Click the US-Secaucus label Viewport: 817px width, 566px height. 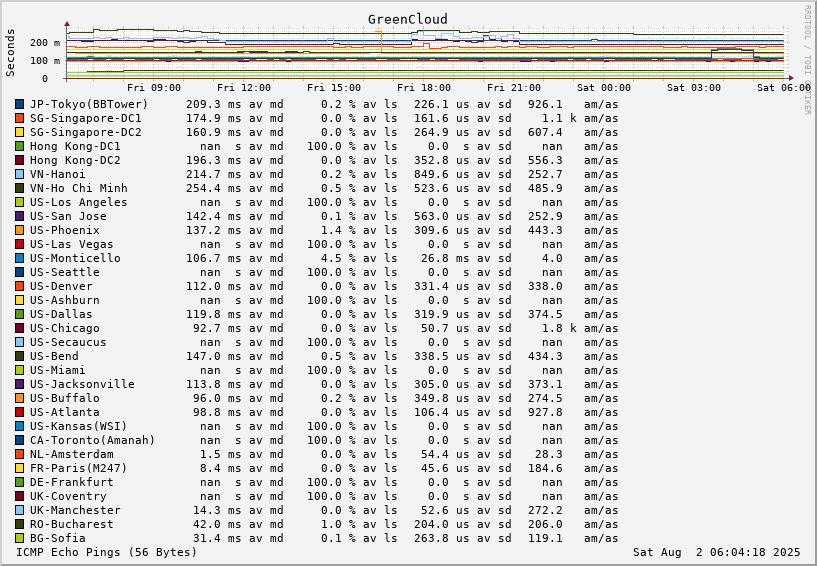tap(68, 342)
